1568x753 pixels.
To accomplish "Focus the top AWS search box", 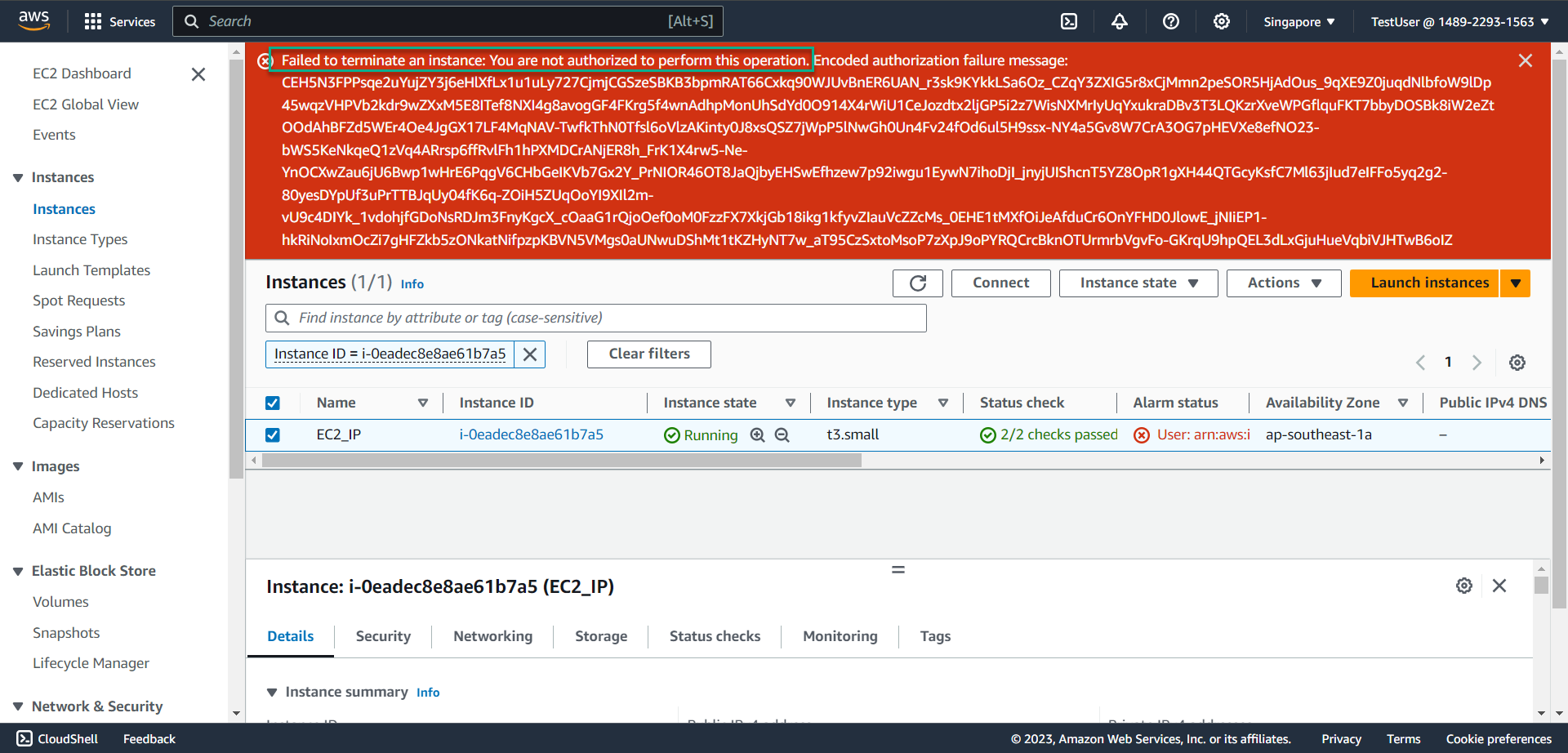I will click(x=448, y=21).
